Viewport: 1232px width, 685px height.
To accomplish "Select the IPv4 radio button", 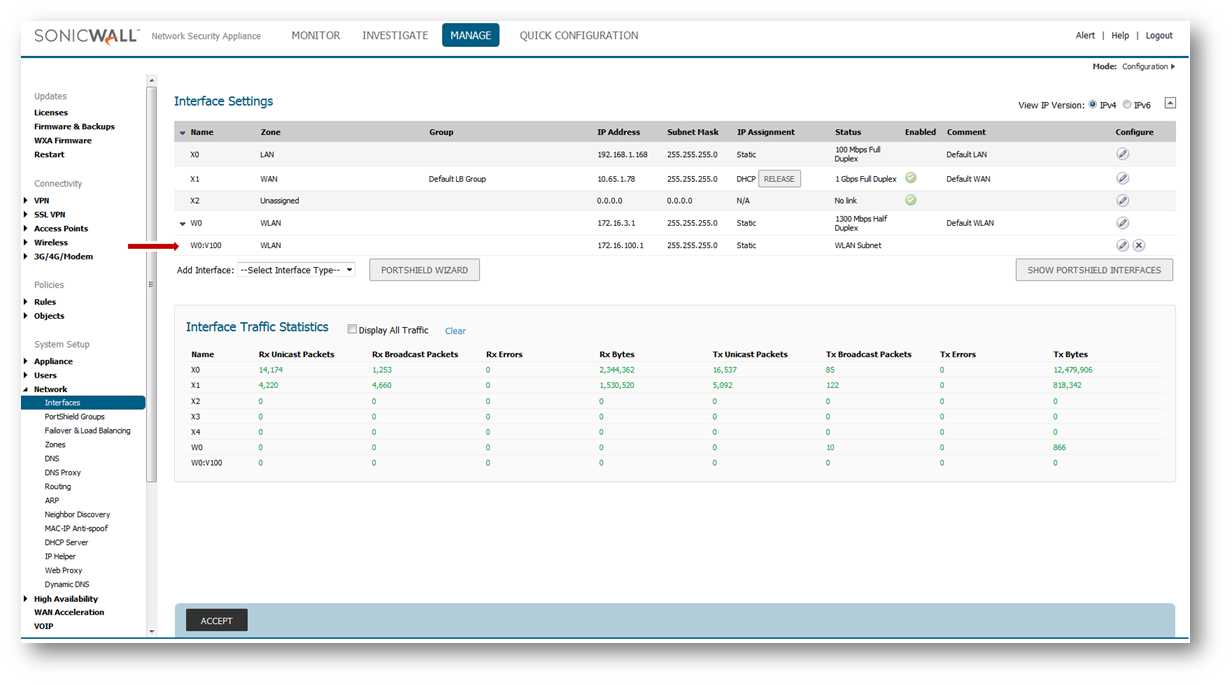I will [x=1093, y=104].
